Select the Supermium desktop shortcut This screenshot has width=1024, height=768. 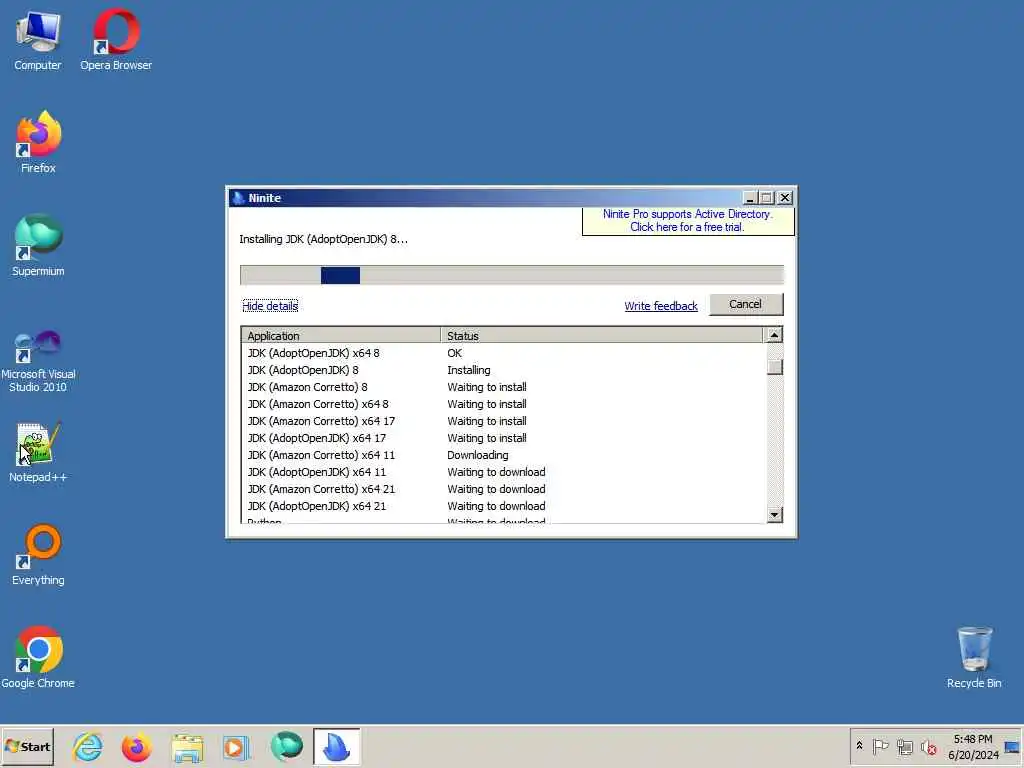(x=38, y=246)
